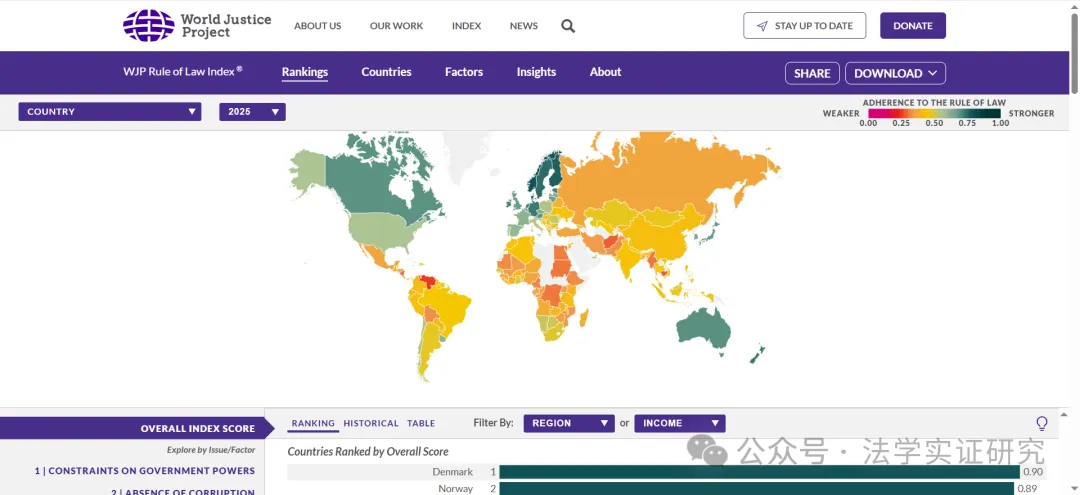Viewport: 1080px width, 495px height.
Task: Switch to the HISTORICAL view tab
Action: click(371, 423)
